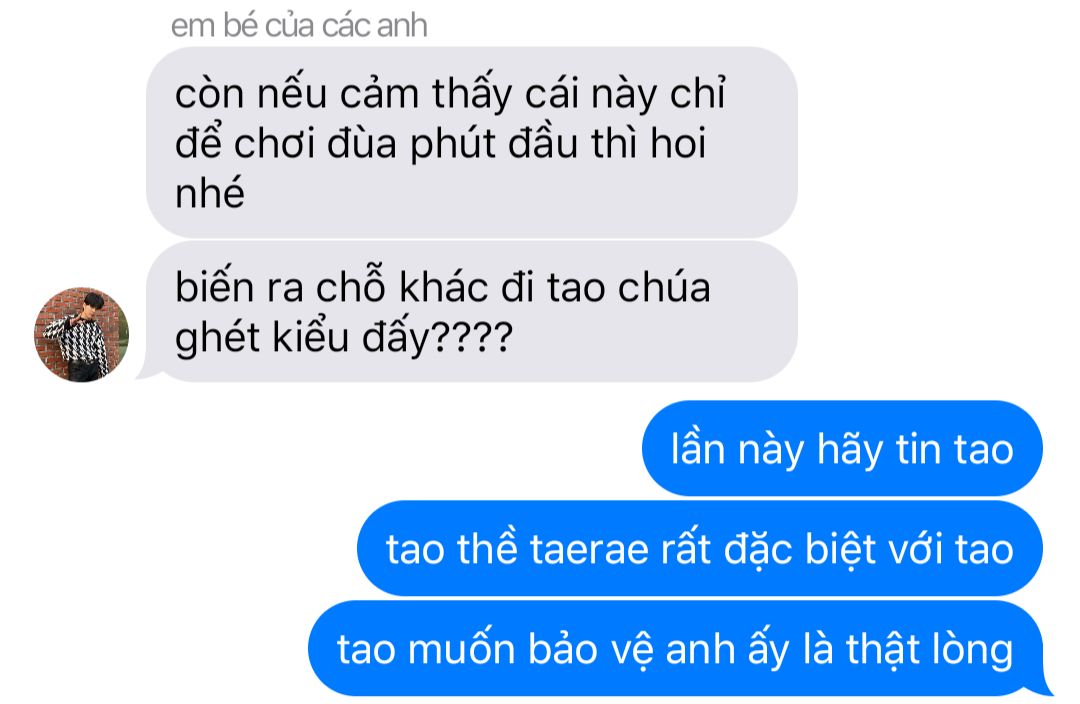Select the gray message starting "còn nếu cảm thấy"
The image size is (1080, 704).
pos(472,143)
